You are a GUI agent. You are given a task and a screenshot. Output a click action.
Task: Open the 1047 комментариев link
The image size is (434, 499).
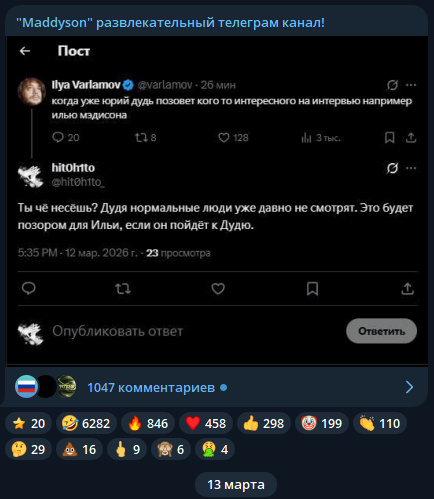pos(151,388)
